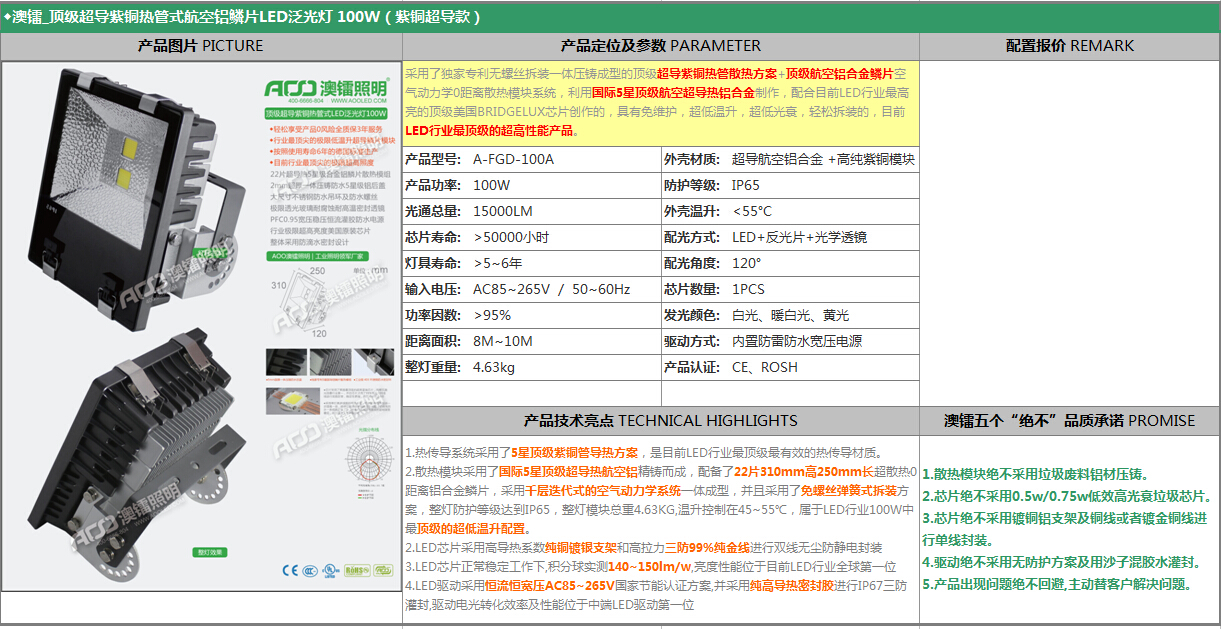Click the 配置报价 REMARK header
The height and width of the screenshot is (629, 1221).
click(x=1070, y=46)
